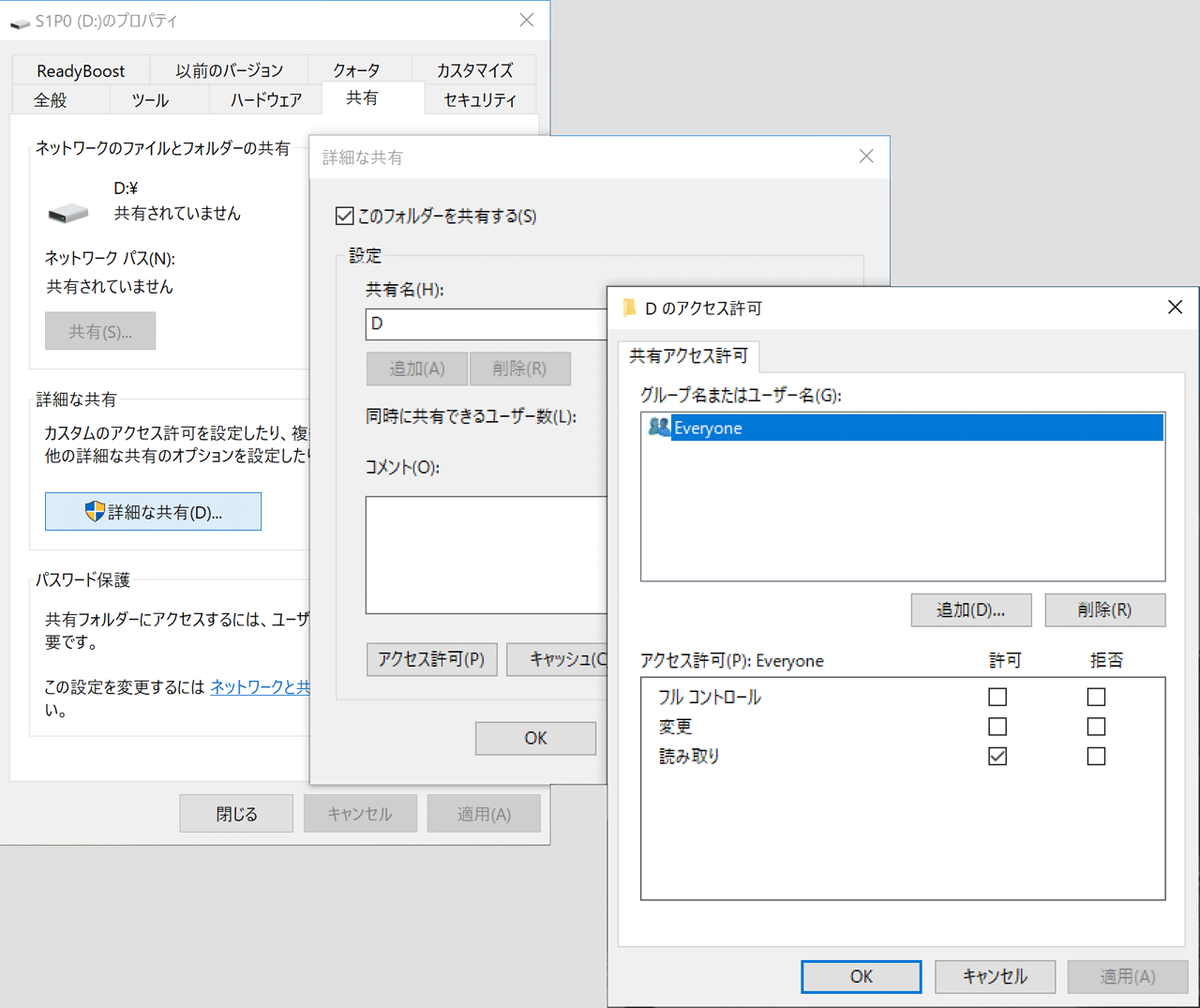Click the フル コントロール permission label

(710, 698)
